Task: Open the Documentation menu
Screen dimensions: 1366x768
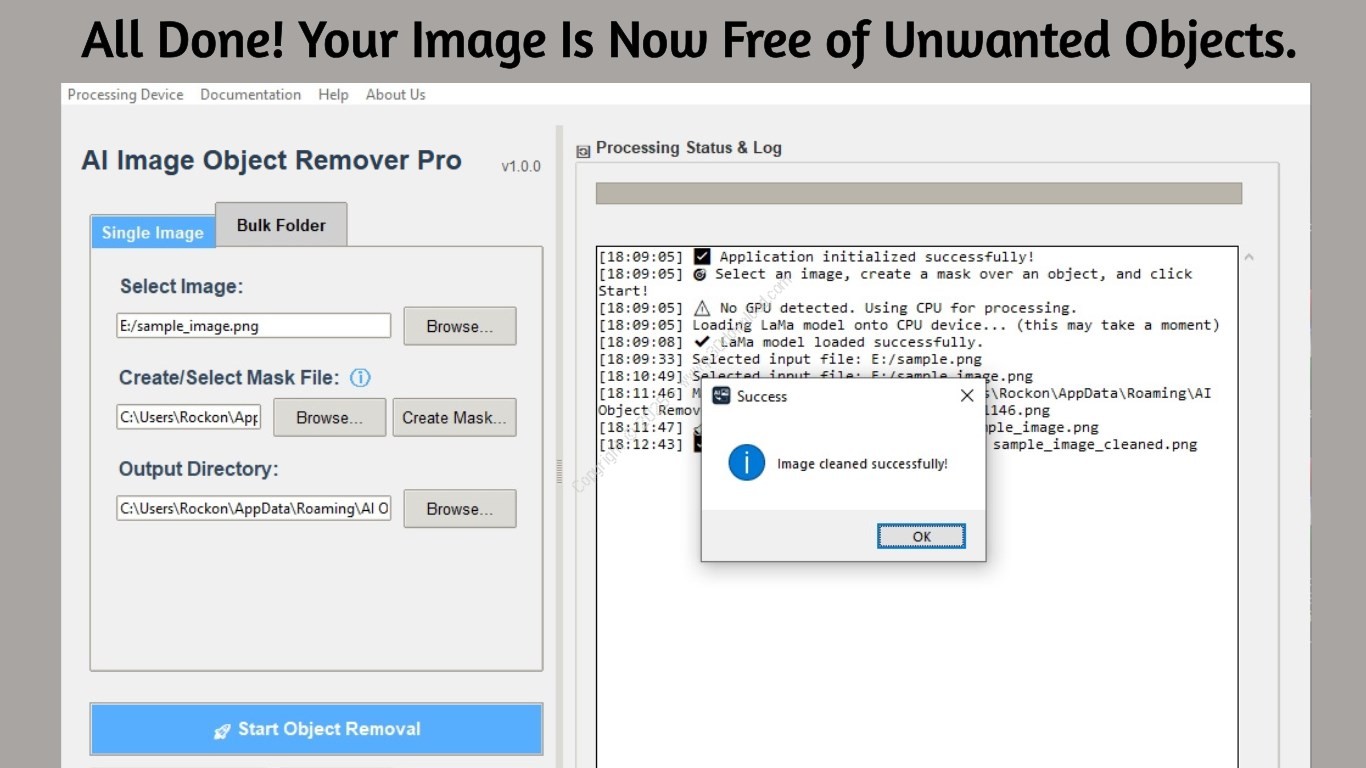Action: click(250, 95)
